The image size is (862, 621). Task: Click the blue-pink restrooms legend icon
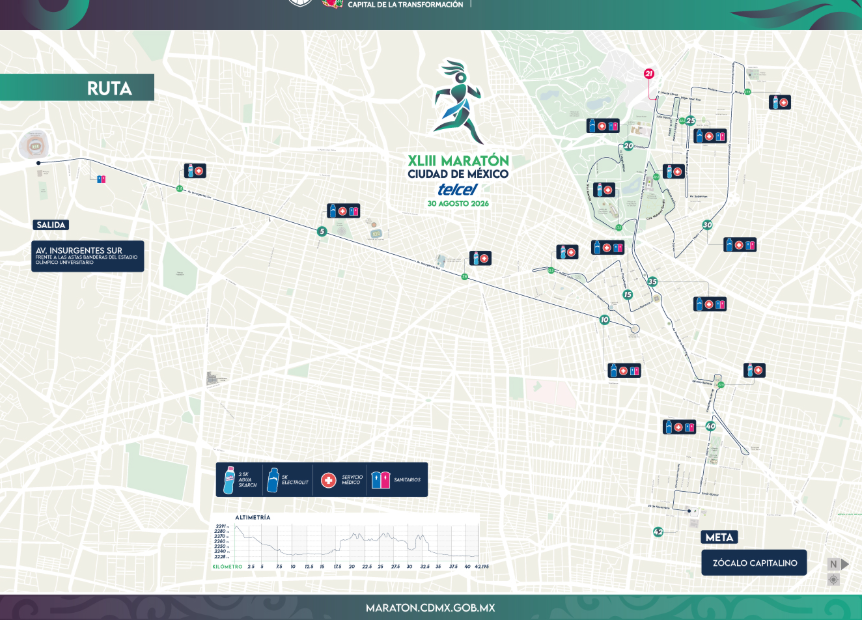(x=380, y=480)
